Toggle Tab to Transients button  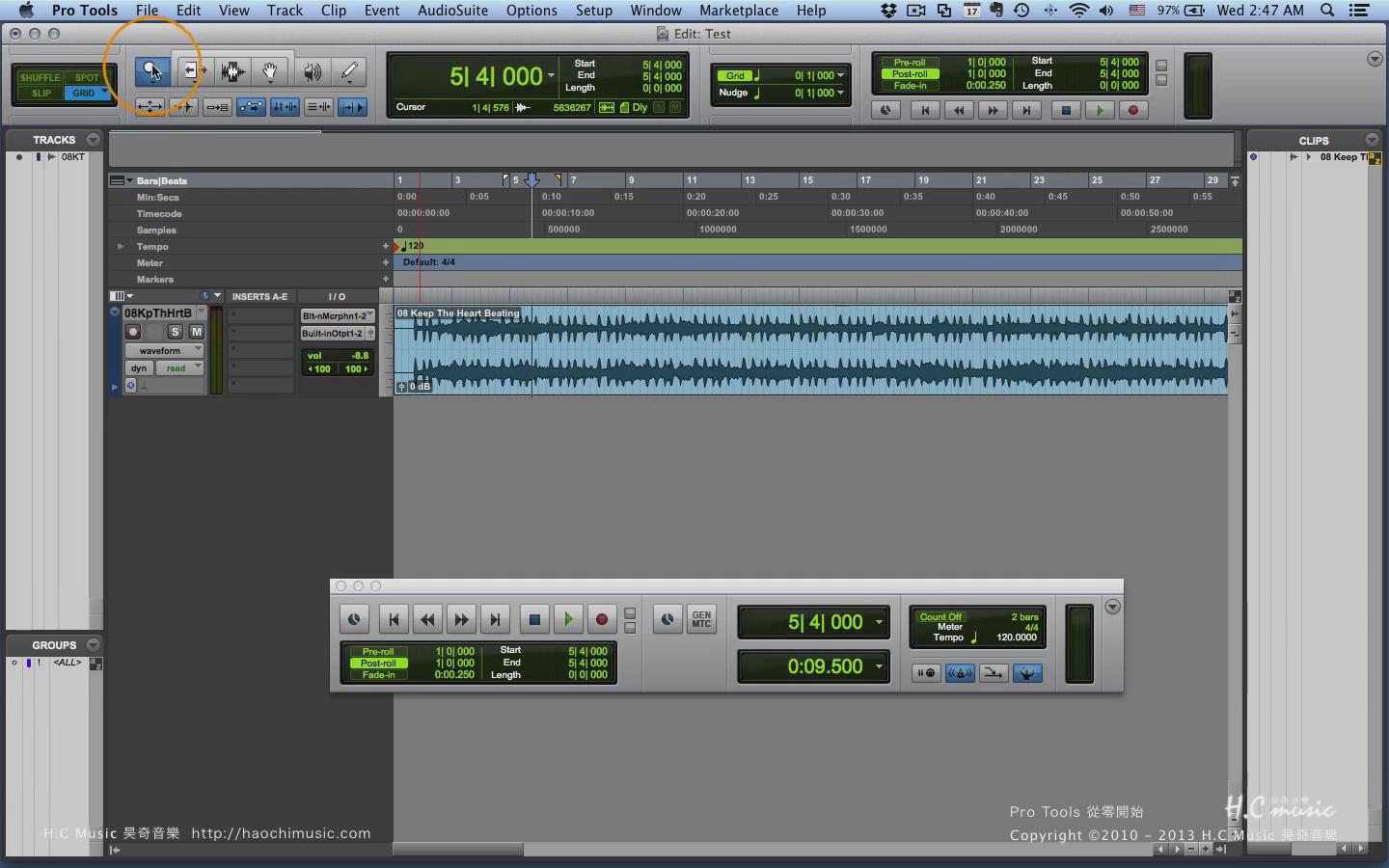(x=184, y=107)
